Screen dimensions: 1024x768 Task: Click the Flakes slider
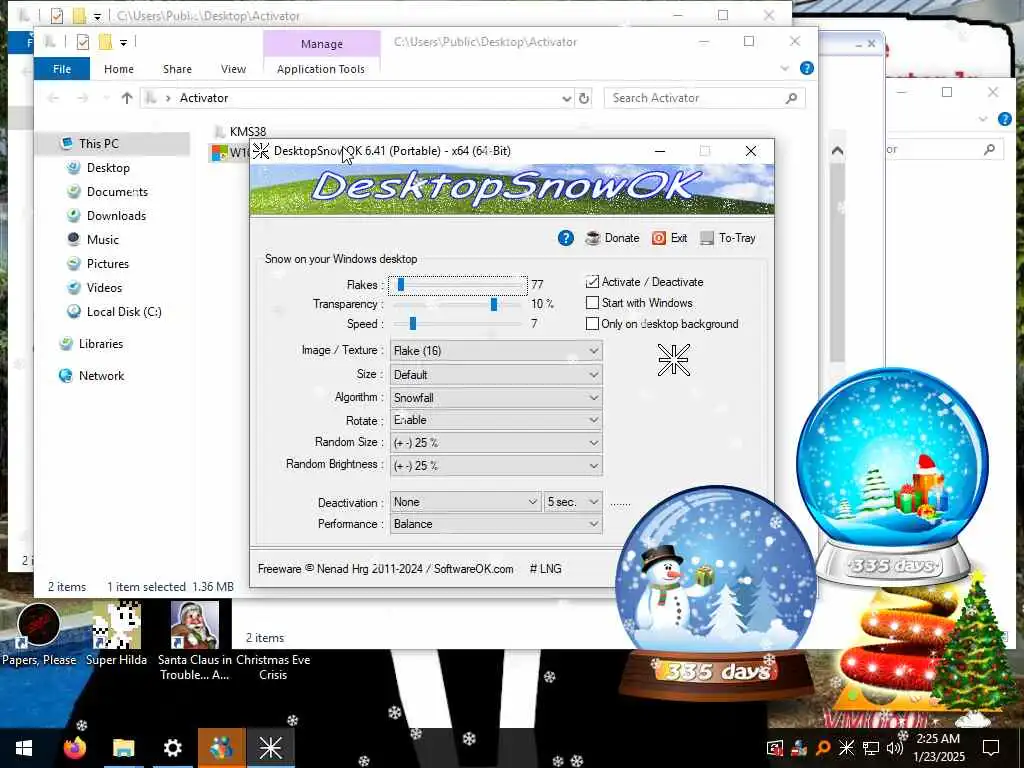(458, 285)
